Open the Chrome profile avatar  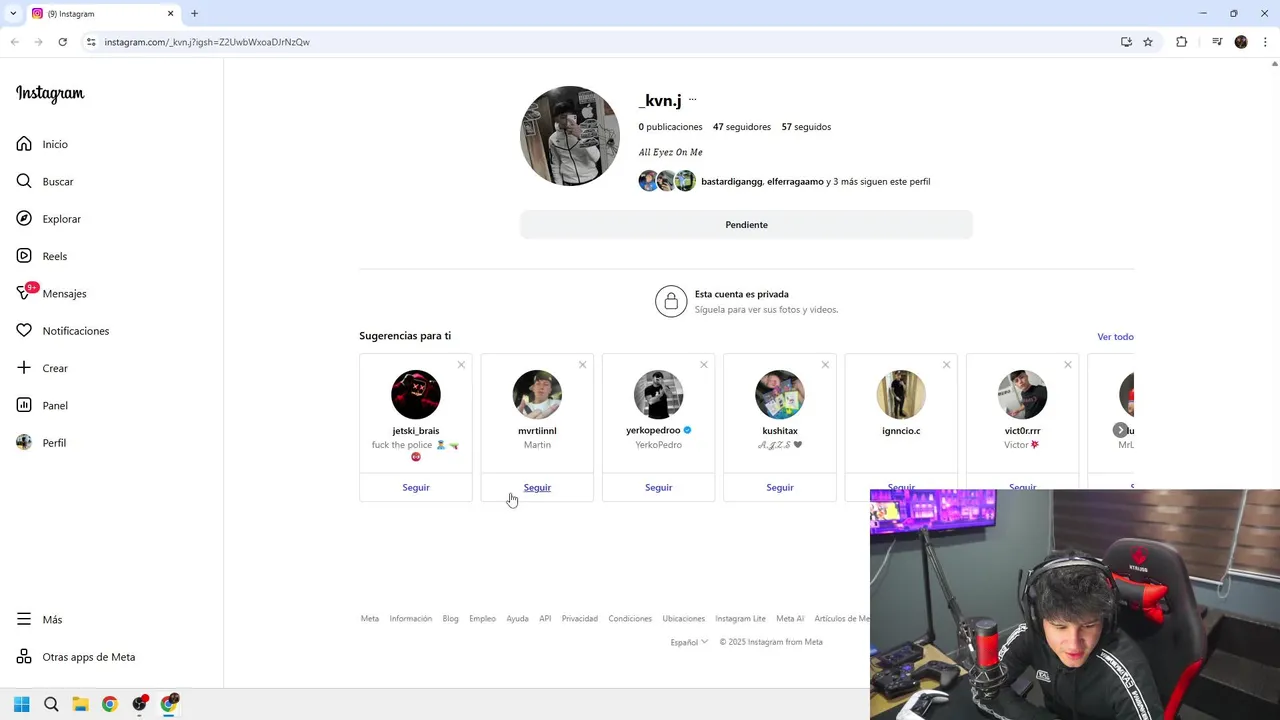click(x=1241, y=42)
